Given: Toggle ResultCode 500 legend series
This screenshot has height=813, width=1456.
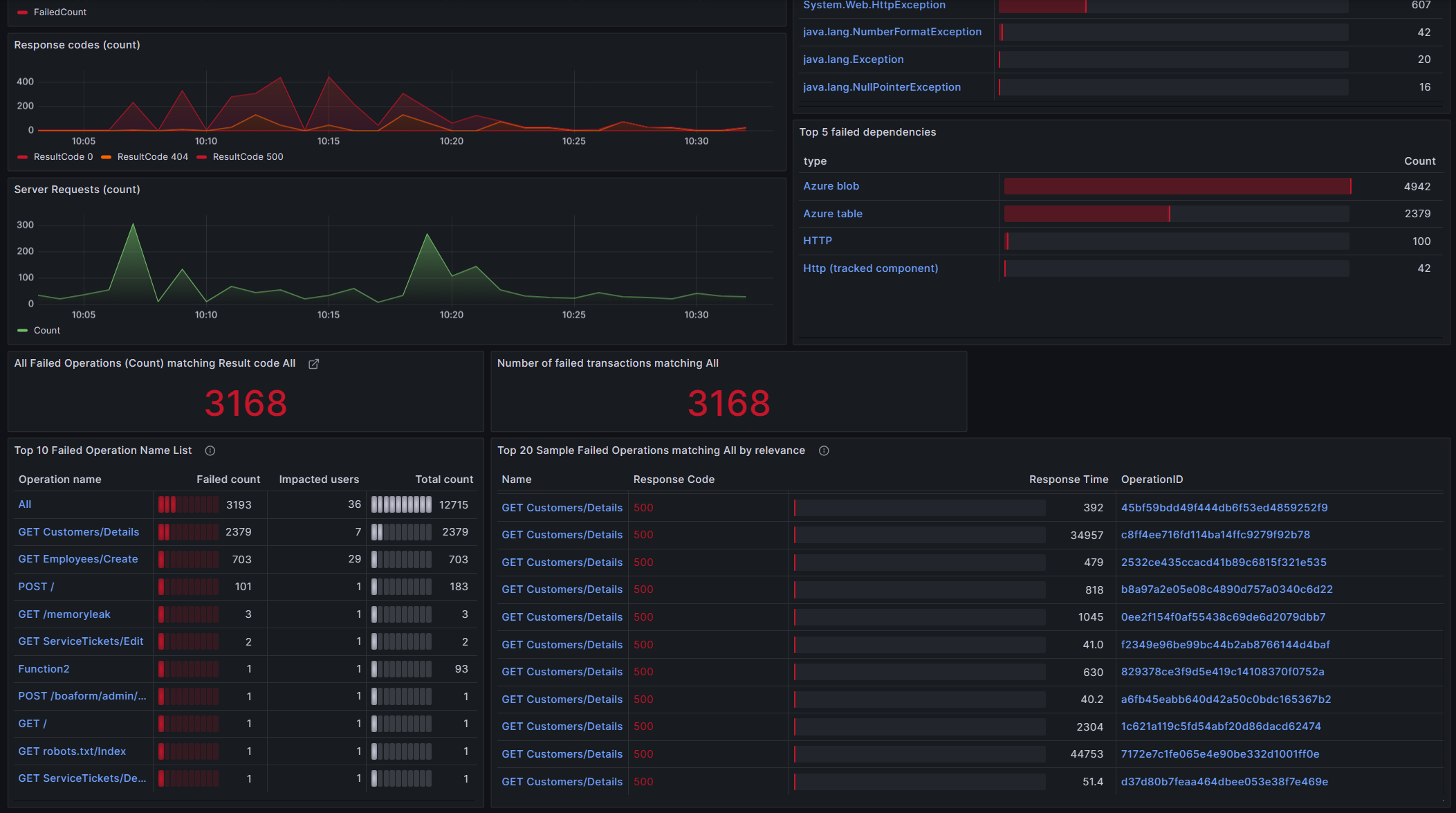Looking at the screenshot, I should (248, 157).
